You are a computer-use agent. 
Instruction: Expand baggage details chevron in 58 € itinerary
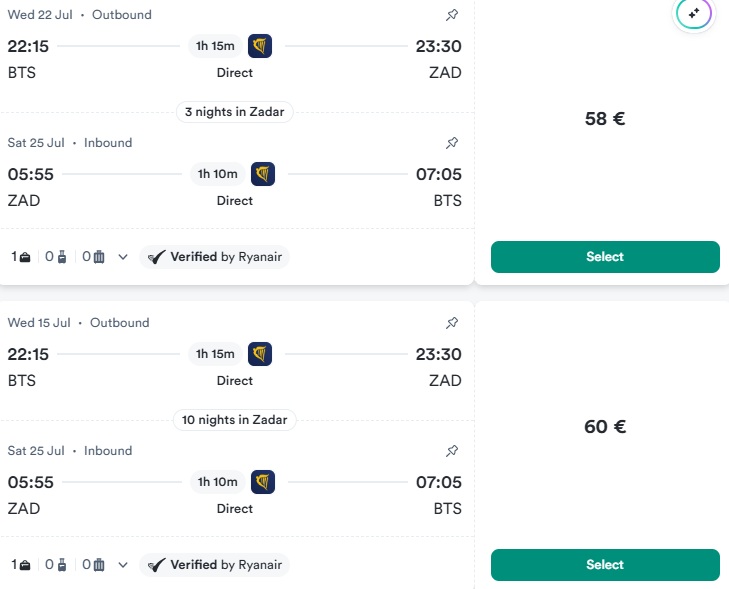(x=123, y=257)
